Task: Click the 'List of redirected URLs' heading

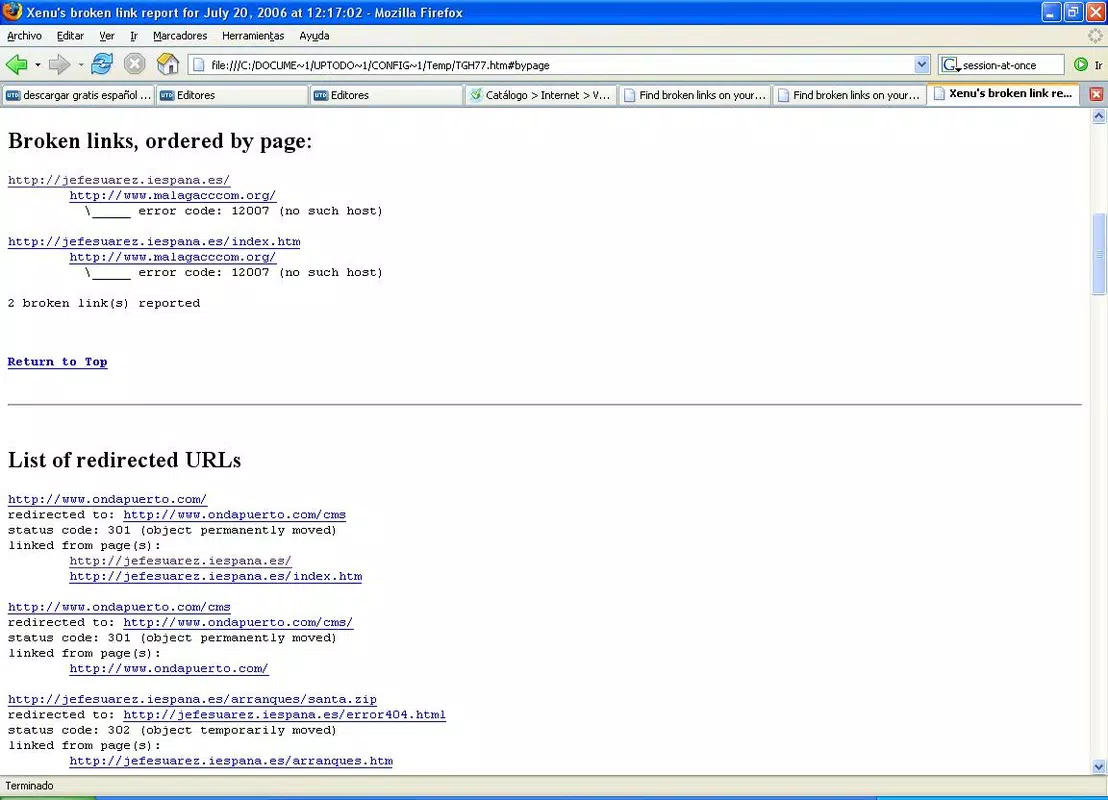Action: tap(124, 460)
